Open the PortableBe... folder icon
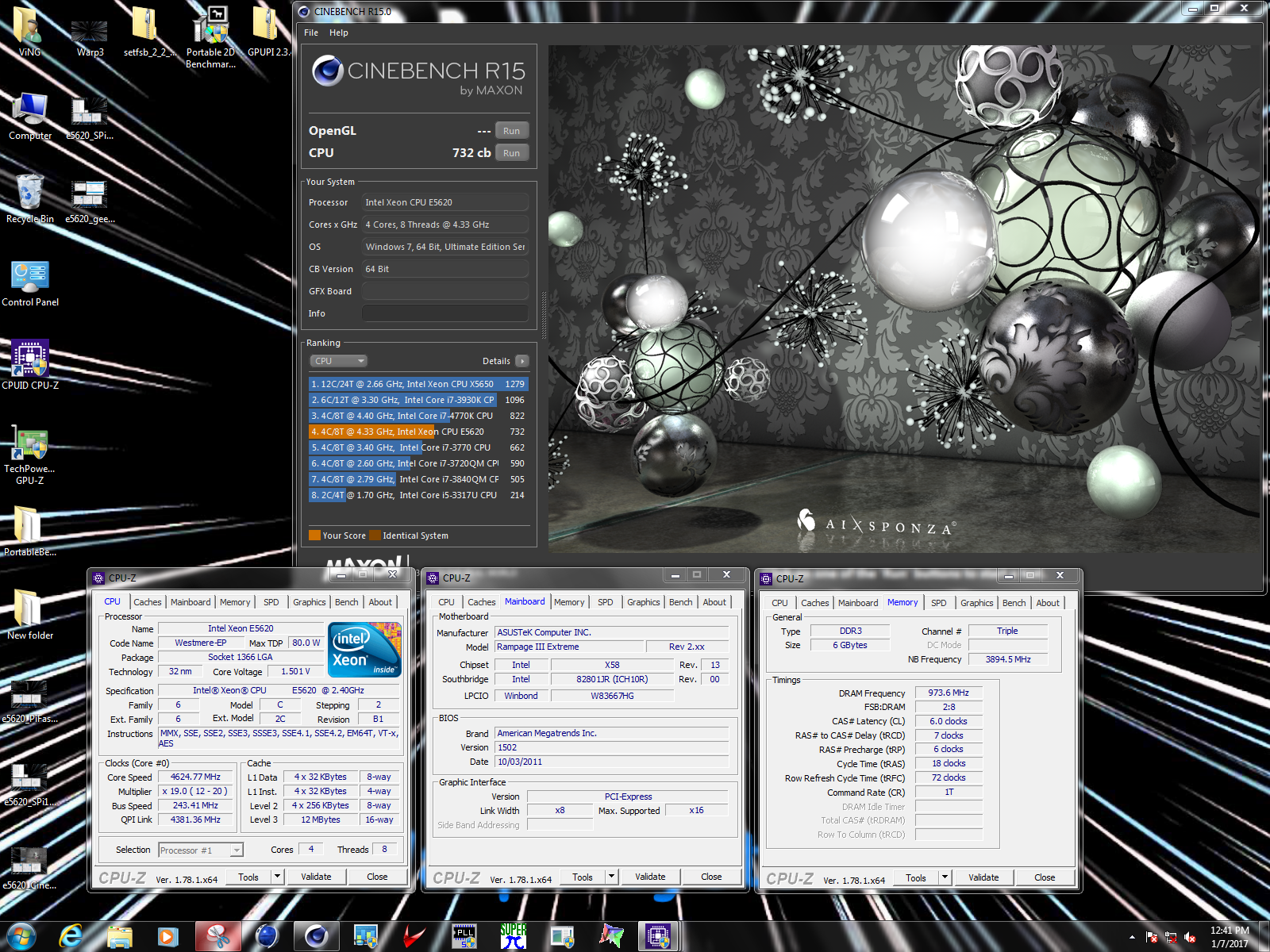The height and width of the screenshot is (952, 1270). pos(30,531)
